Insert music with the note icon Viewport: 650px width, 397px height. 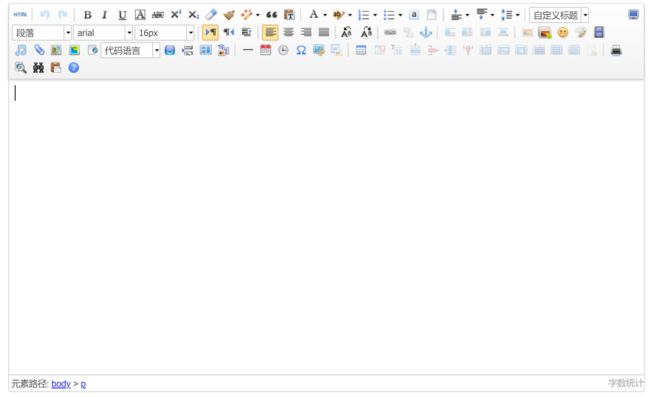[20, 50]
